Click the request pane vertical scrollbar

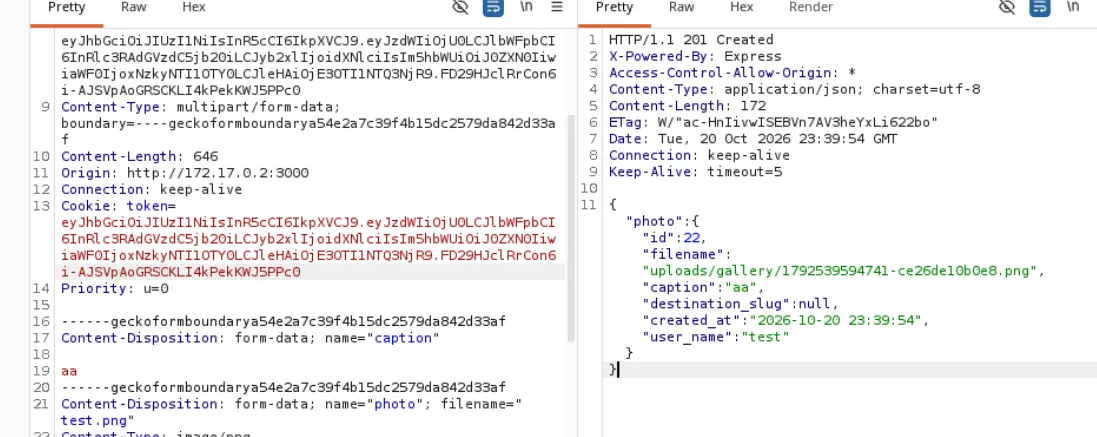570,227
